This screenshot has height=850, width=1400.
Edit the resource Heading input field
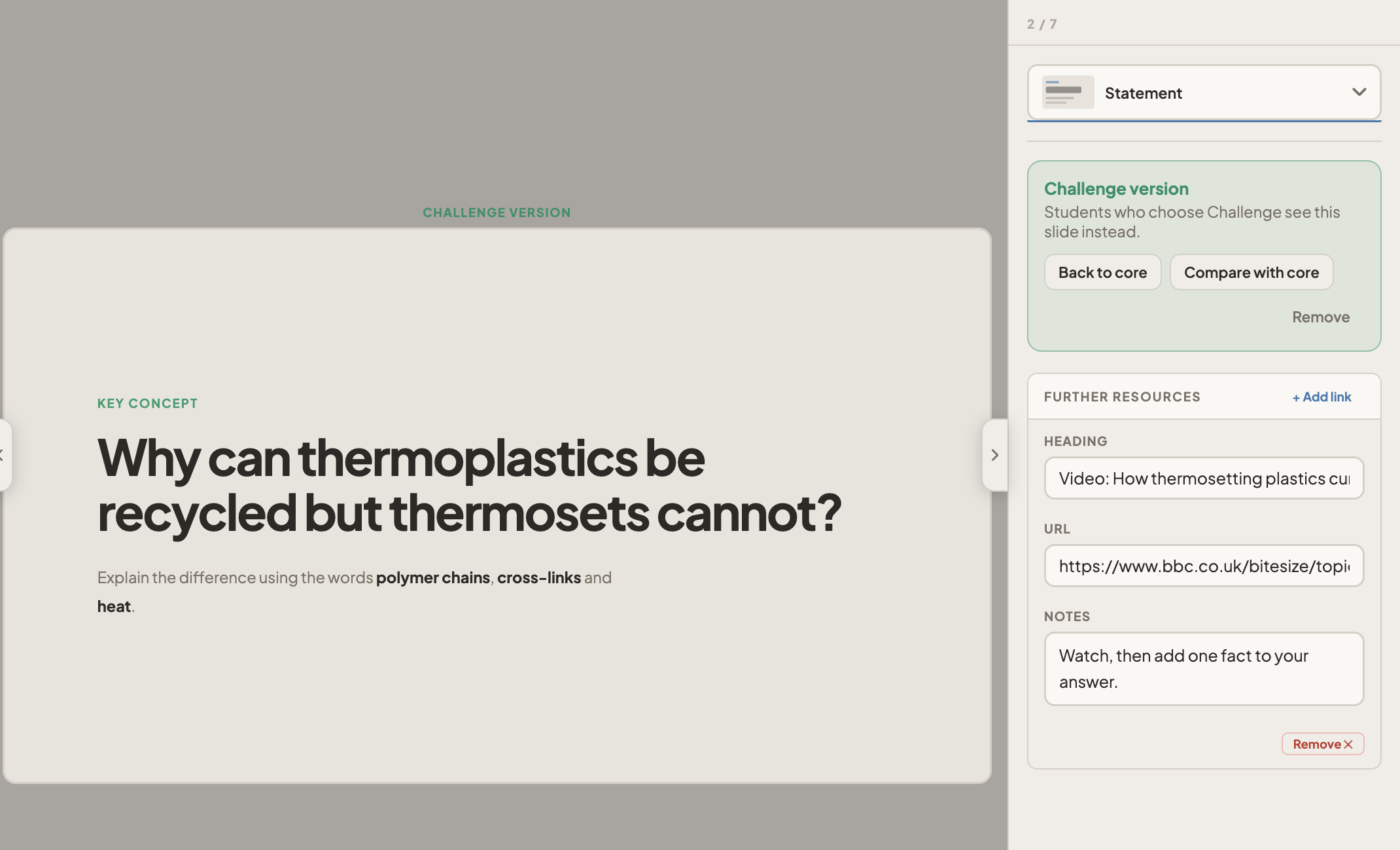pyautogui.click(x=1204, y=478)
